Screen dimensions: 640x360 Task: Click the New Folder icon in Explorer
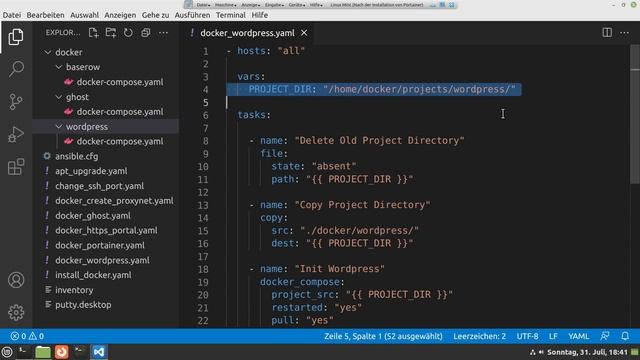[x=111, y=33]
